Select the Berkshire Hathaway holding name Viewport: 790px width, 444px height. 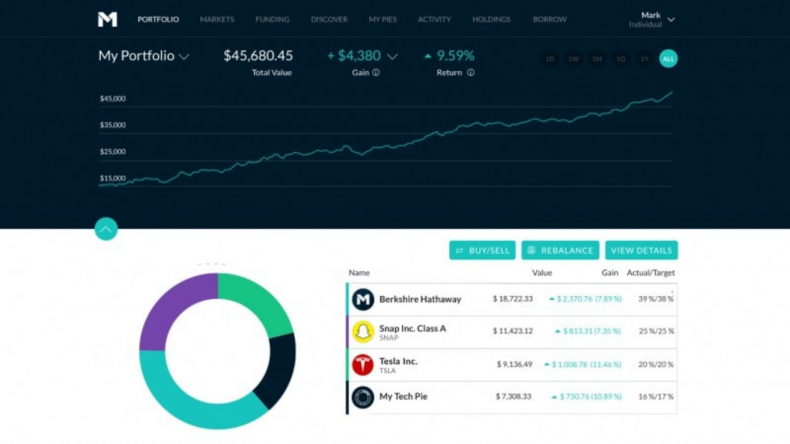pyautogui.click(x=420, y=299)
